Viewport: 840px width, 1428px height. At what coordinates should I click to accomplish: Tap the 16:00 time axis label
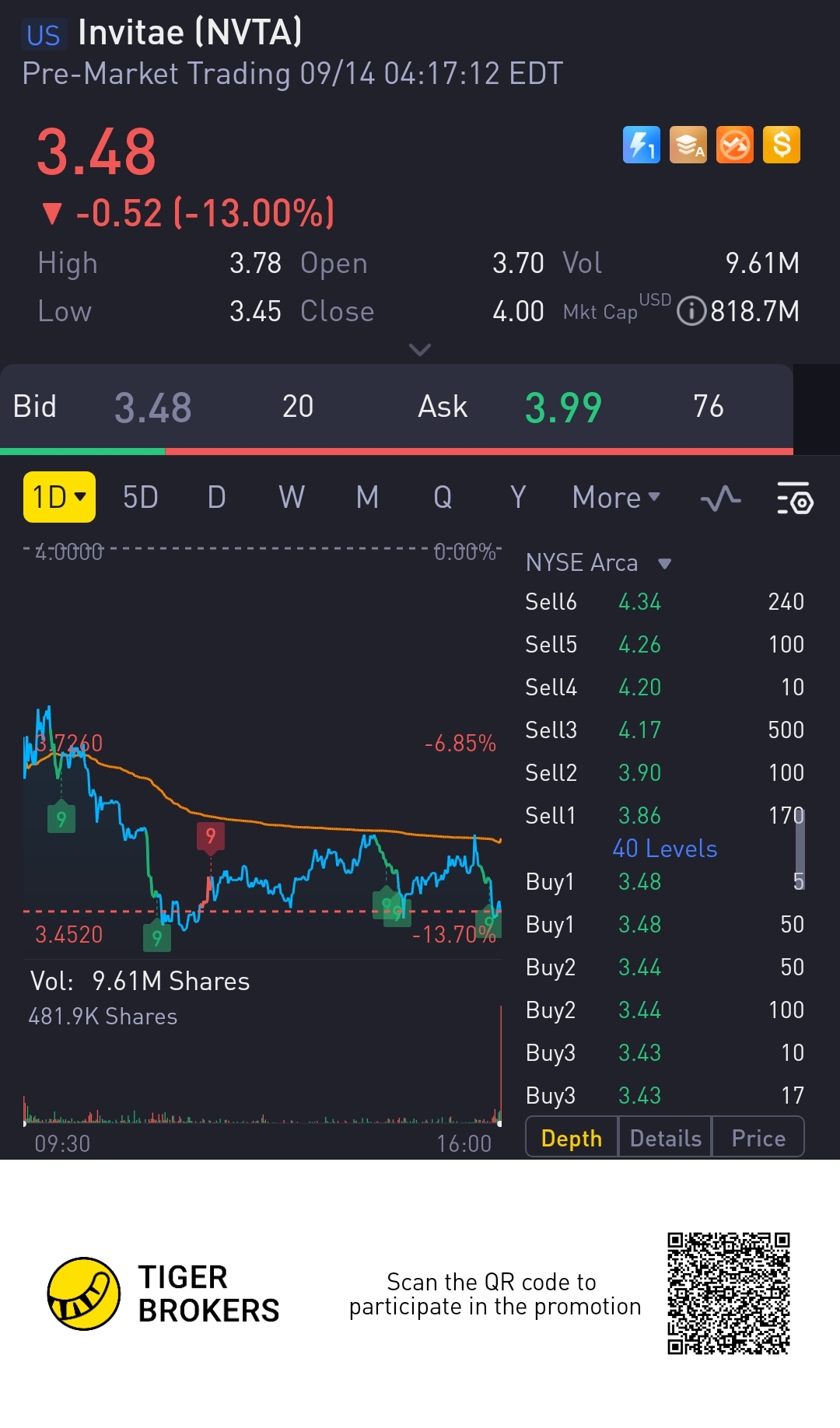tap(464, 1143)
